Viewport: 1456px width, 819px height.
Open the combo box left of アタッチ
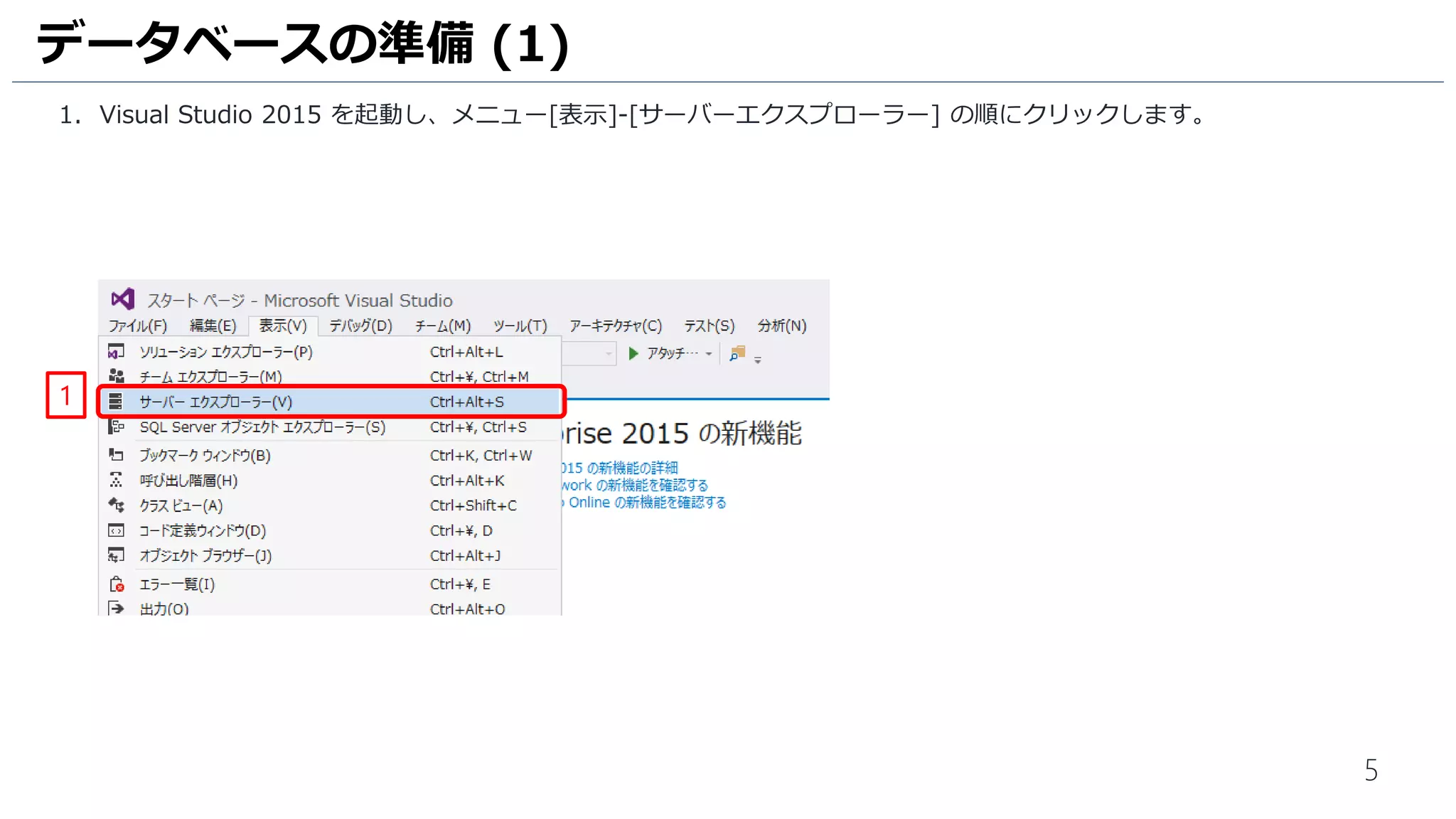589,353
